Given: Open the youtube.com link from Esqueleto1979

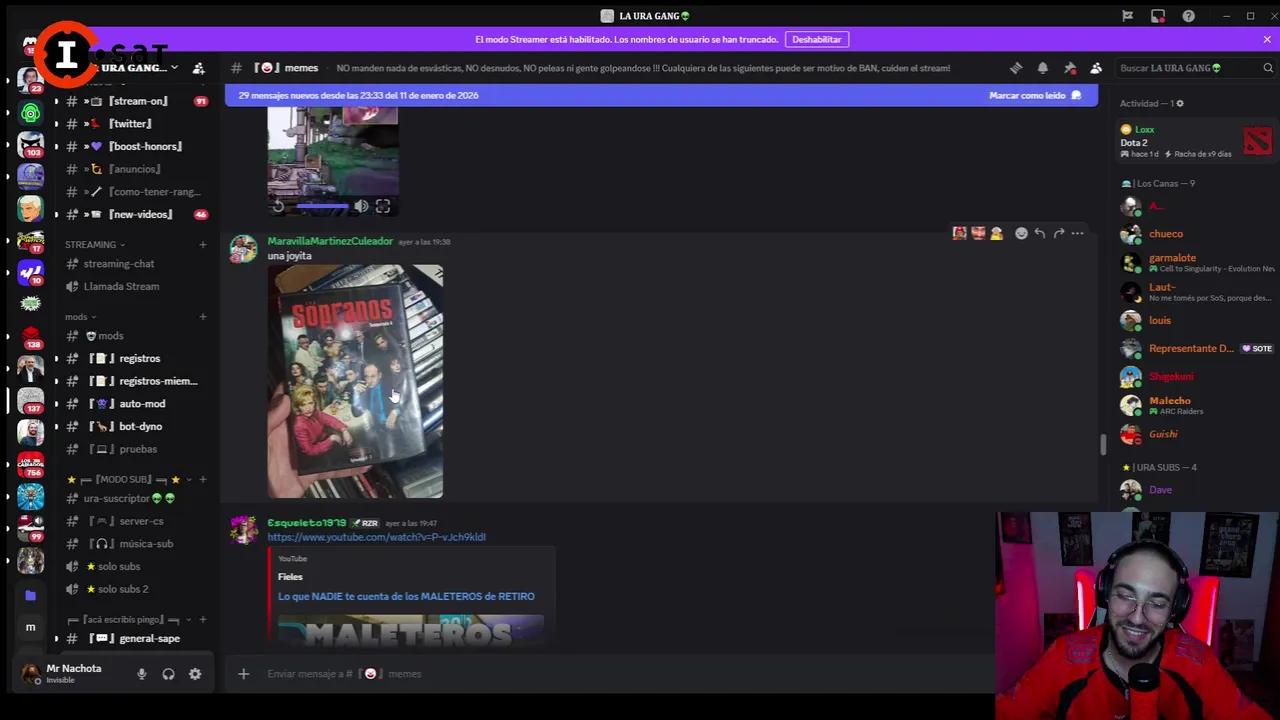Looking at the screenshot, I should (376, 537).
